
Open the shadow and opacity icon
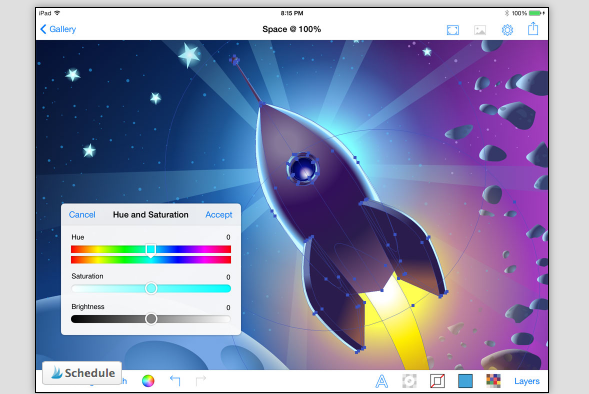[409, 381]
